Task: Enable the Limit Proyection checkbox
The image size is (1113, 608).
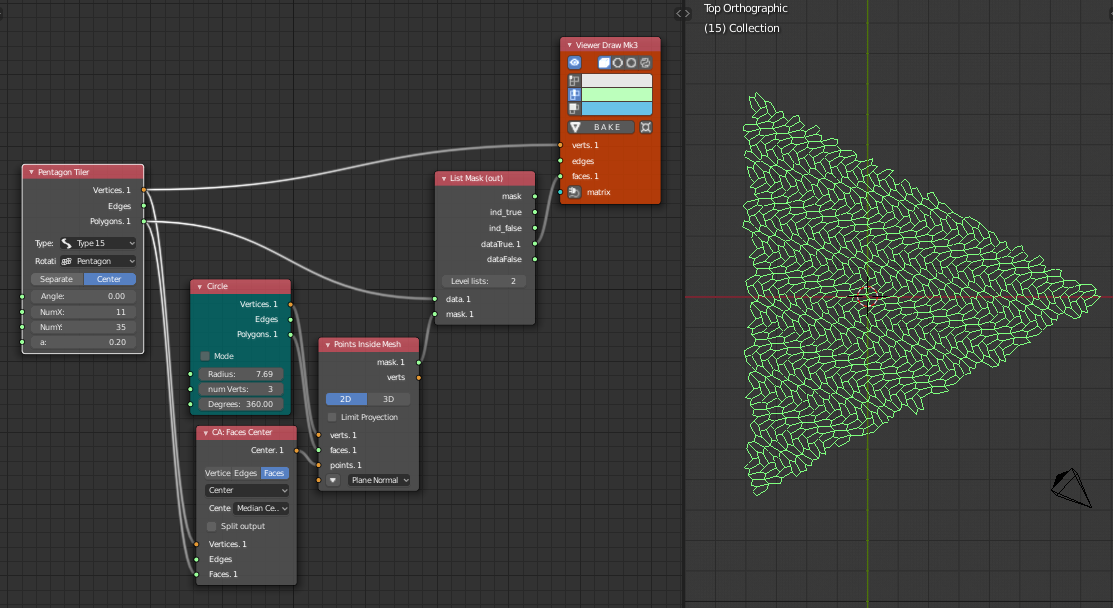Action: 332,417
